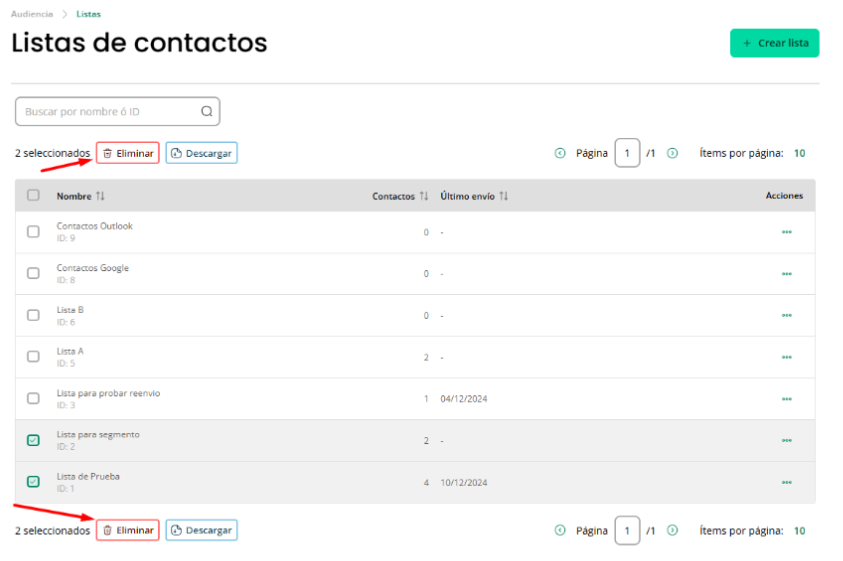
Task: Navigate to Audiencia breadcrumb
Action: coord(32,14)
